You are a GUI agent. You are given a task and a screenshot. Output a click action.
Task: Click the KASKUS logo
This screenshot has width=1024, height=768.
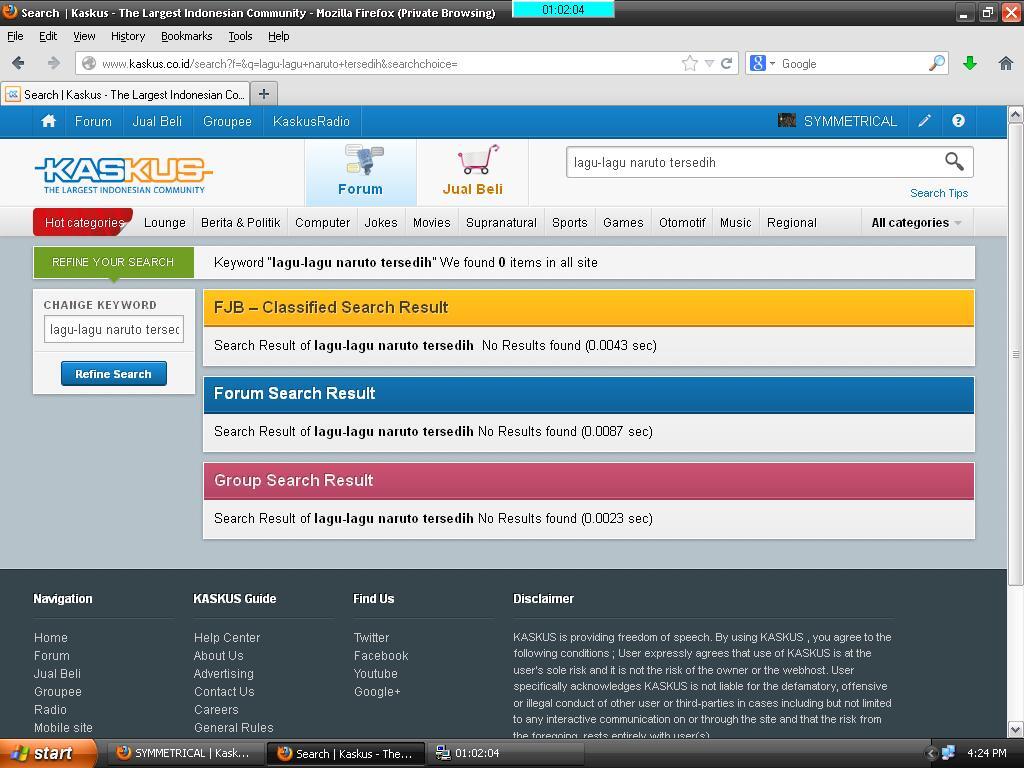123,175
